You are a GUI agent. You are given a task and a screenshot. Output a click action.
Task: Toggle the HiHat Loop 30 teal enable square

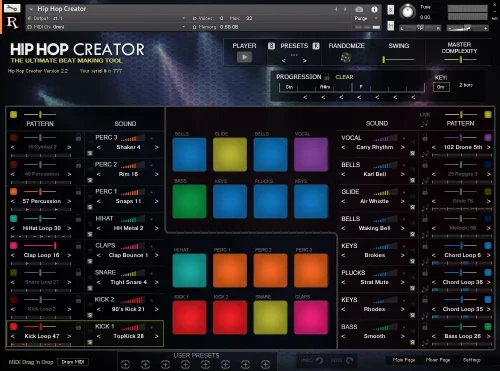13,218
